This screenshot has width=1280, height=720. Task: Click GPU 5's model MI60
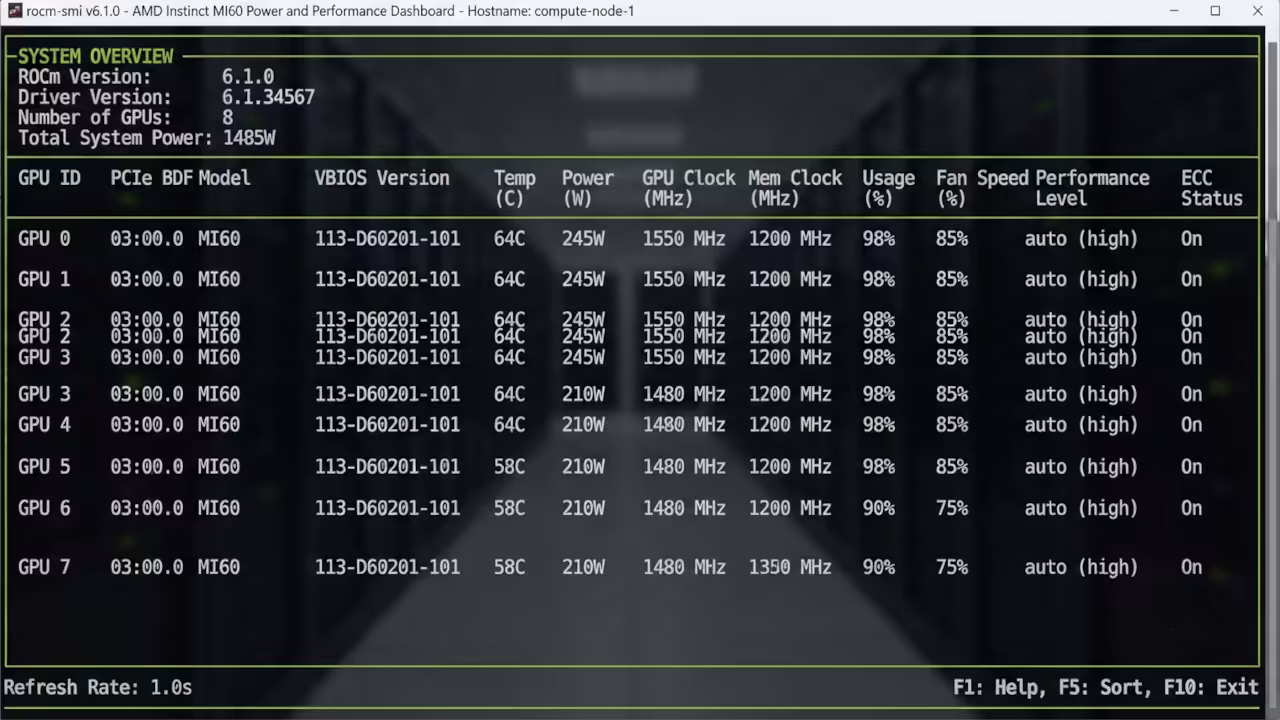tap(219, 467)
